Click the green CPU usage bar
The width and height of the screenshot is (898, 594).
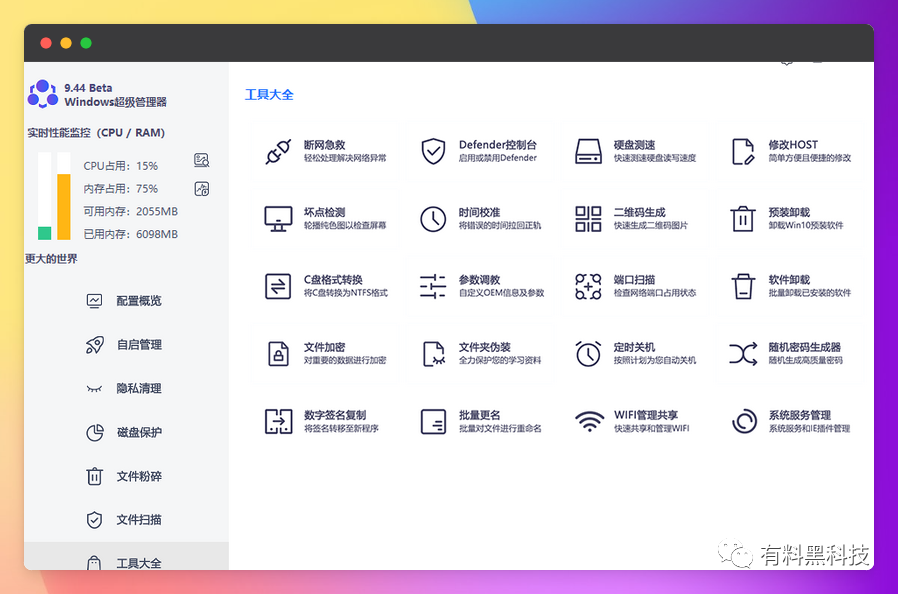point(45,233)
